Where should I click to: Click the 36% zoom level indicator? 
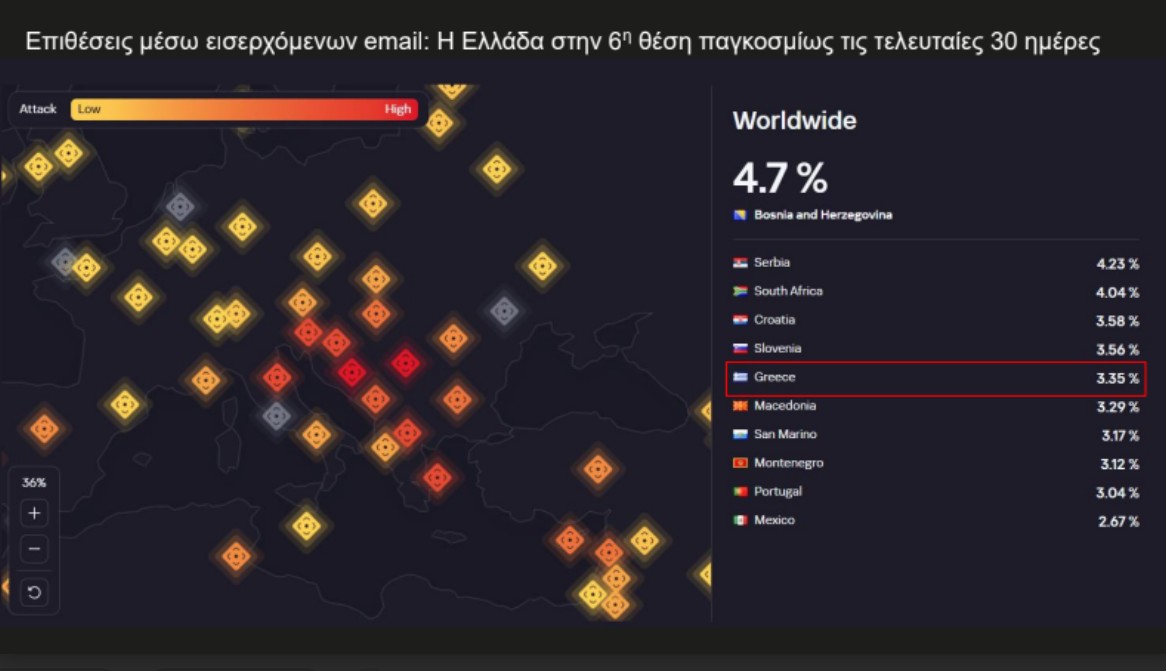35,481
